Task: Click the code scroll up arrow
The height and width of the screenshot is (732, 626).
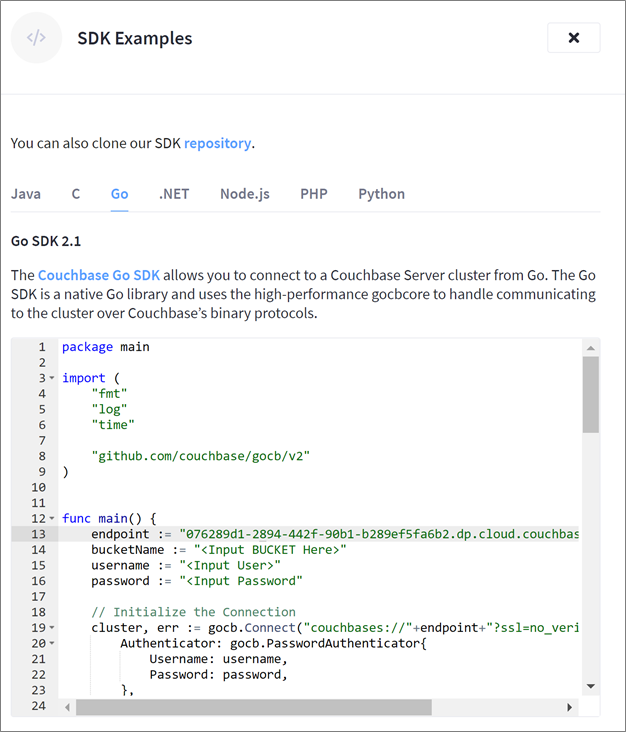Action: [591, 348]
